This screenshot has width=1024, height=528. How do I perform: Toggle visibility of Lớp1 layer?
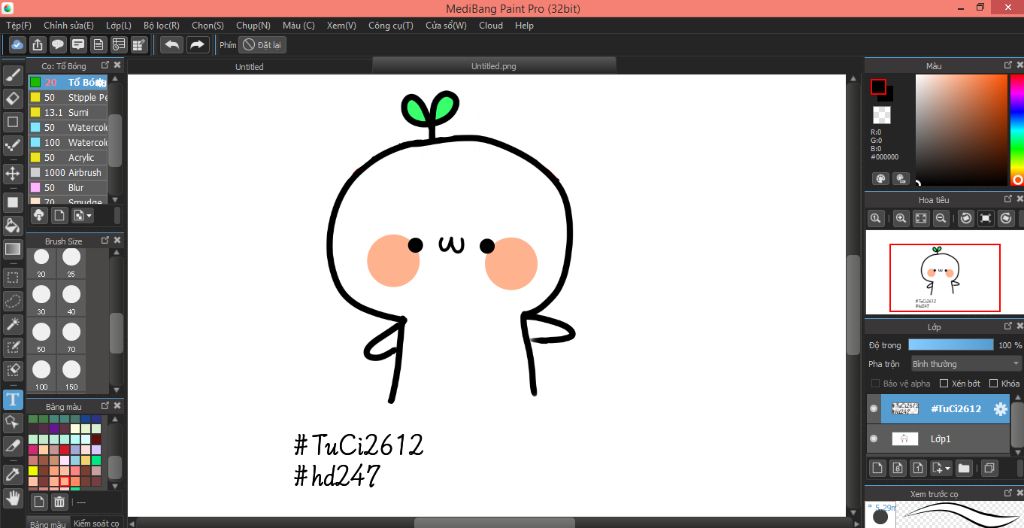coord(874,439)
